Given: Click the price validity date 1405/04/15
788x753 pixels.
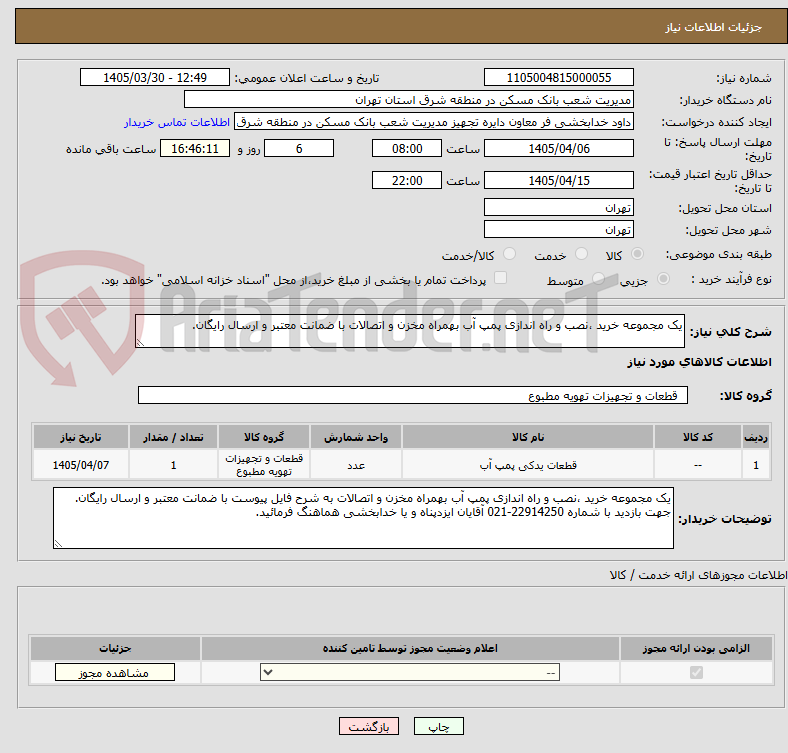Looking at the screenshot, I should tap(558, 180).
